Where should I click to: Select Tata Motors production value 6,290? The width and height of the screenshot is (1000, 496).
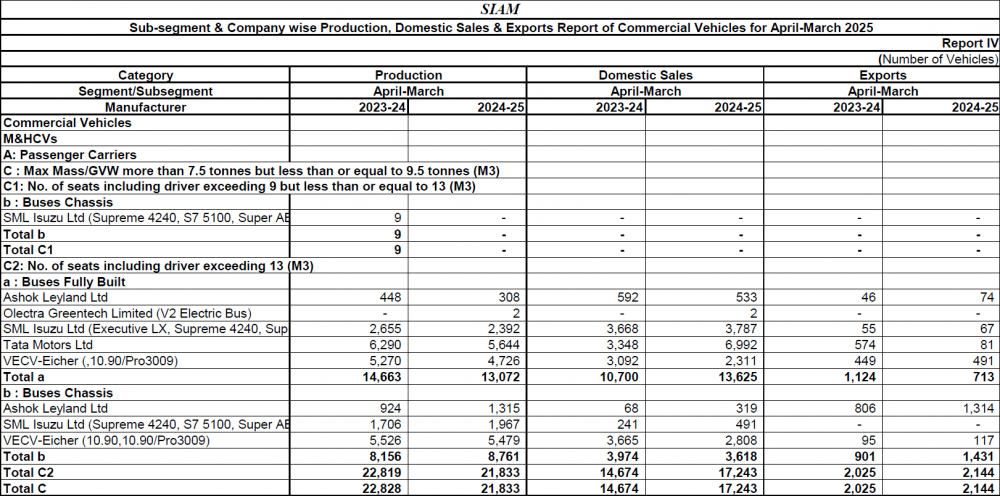coord(385,345)
